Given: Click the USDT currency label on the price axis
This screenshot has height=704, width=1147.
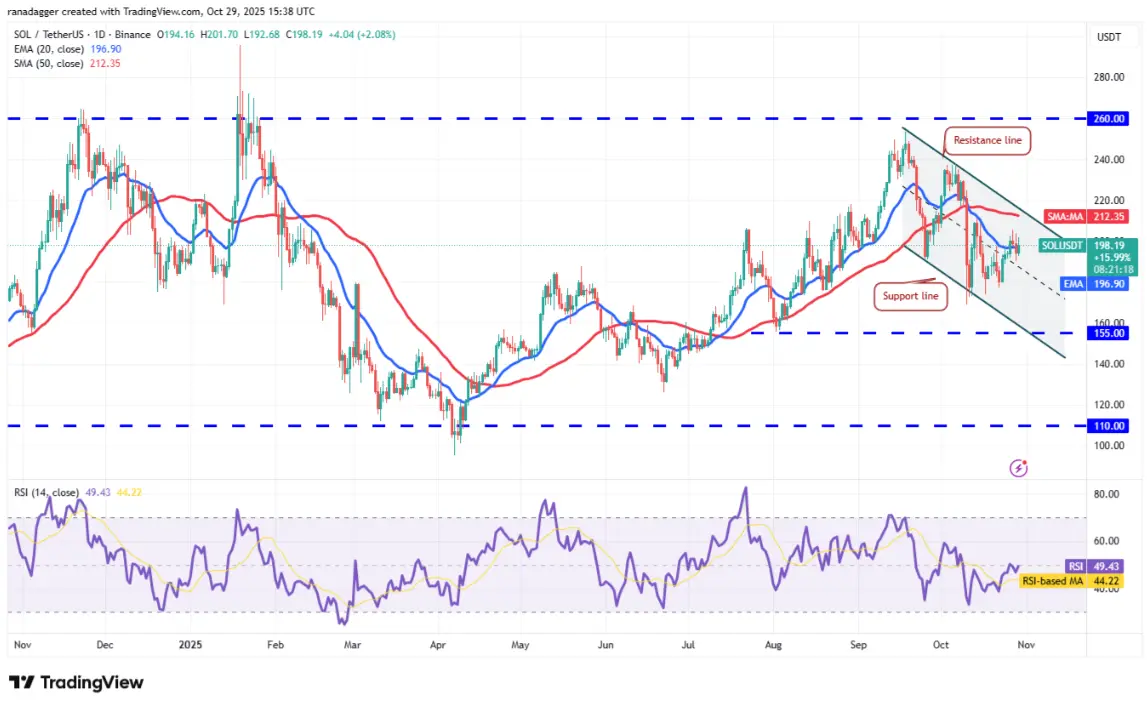Looking at the screenshot, I should point(1108,37).
